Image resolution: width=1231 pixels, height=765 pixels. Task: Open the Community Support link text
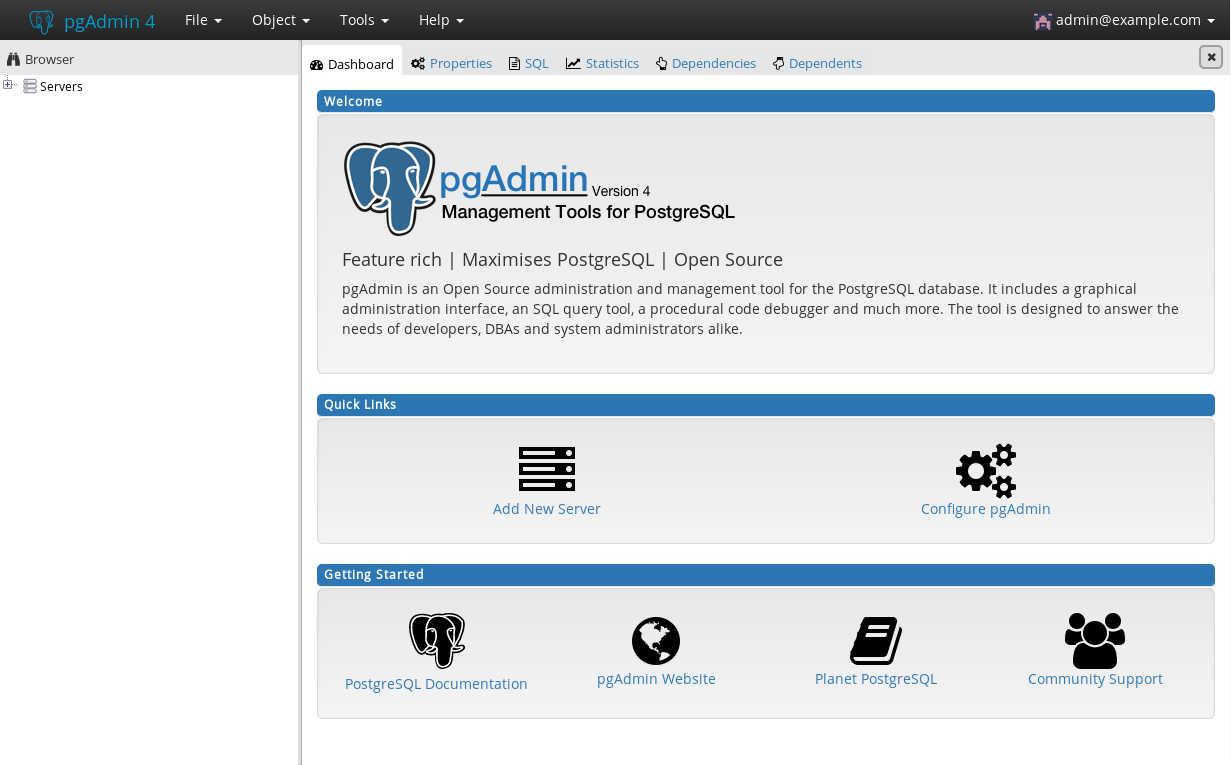tap(1095, 679)
